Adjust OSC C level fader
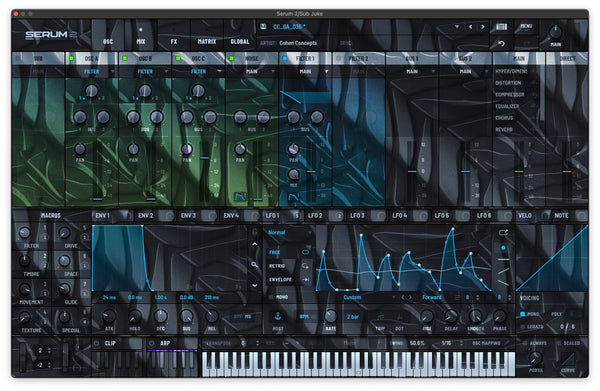The image size is (600, 391). point(205,158)
